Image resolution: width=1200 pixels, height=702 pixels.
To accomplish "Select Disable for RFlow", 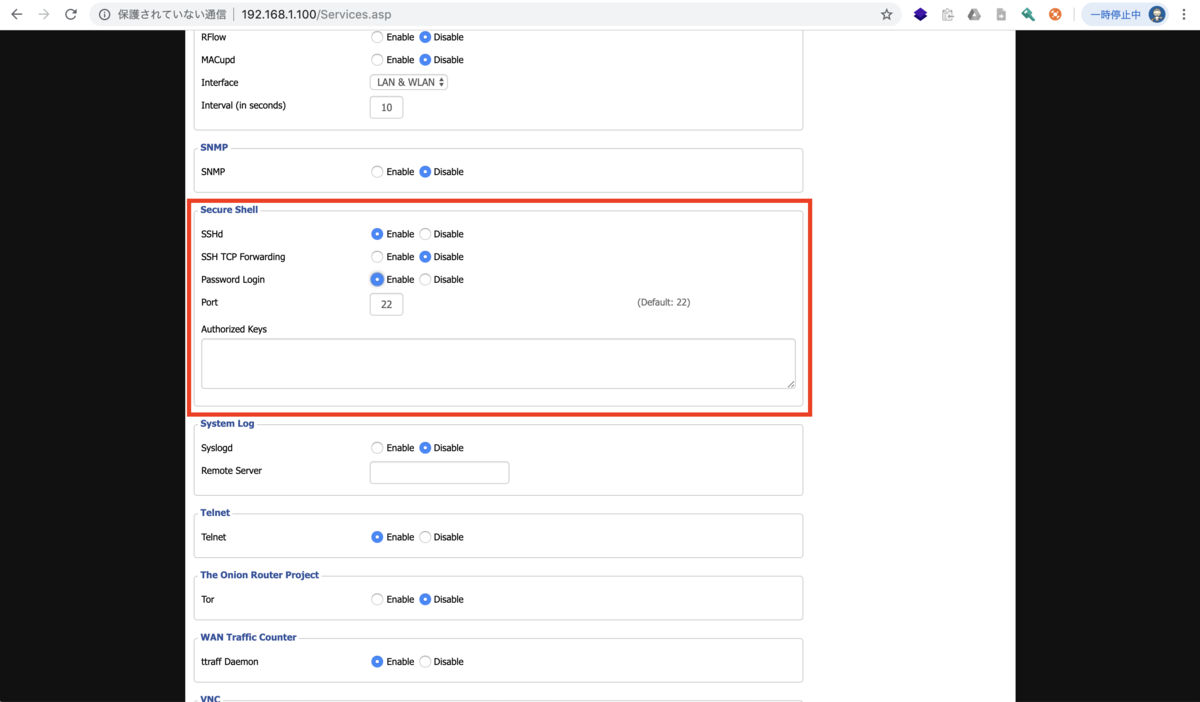I will [x=425, y=37].
